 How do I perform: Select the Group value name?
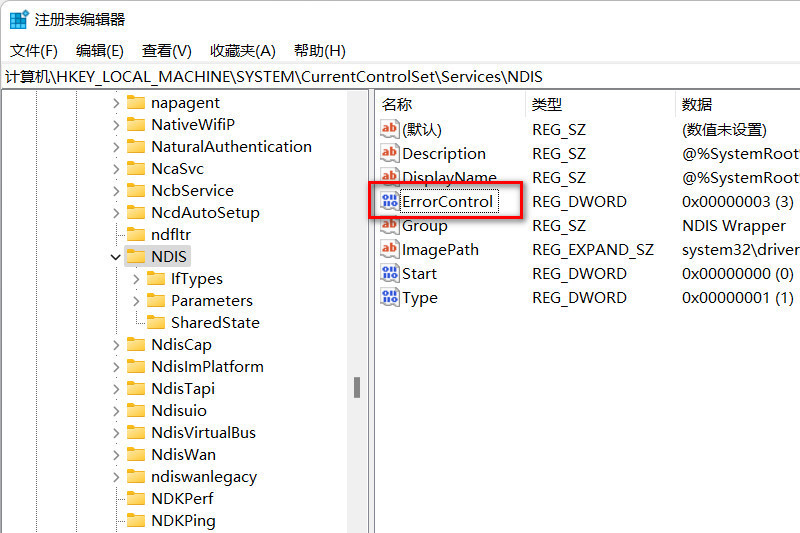pyautogui.click(x=424, y=225)
